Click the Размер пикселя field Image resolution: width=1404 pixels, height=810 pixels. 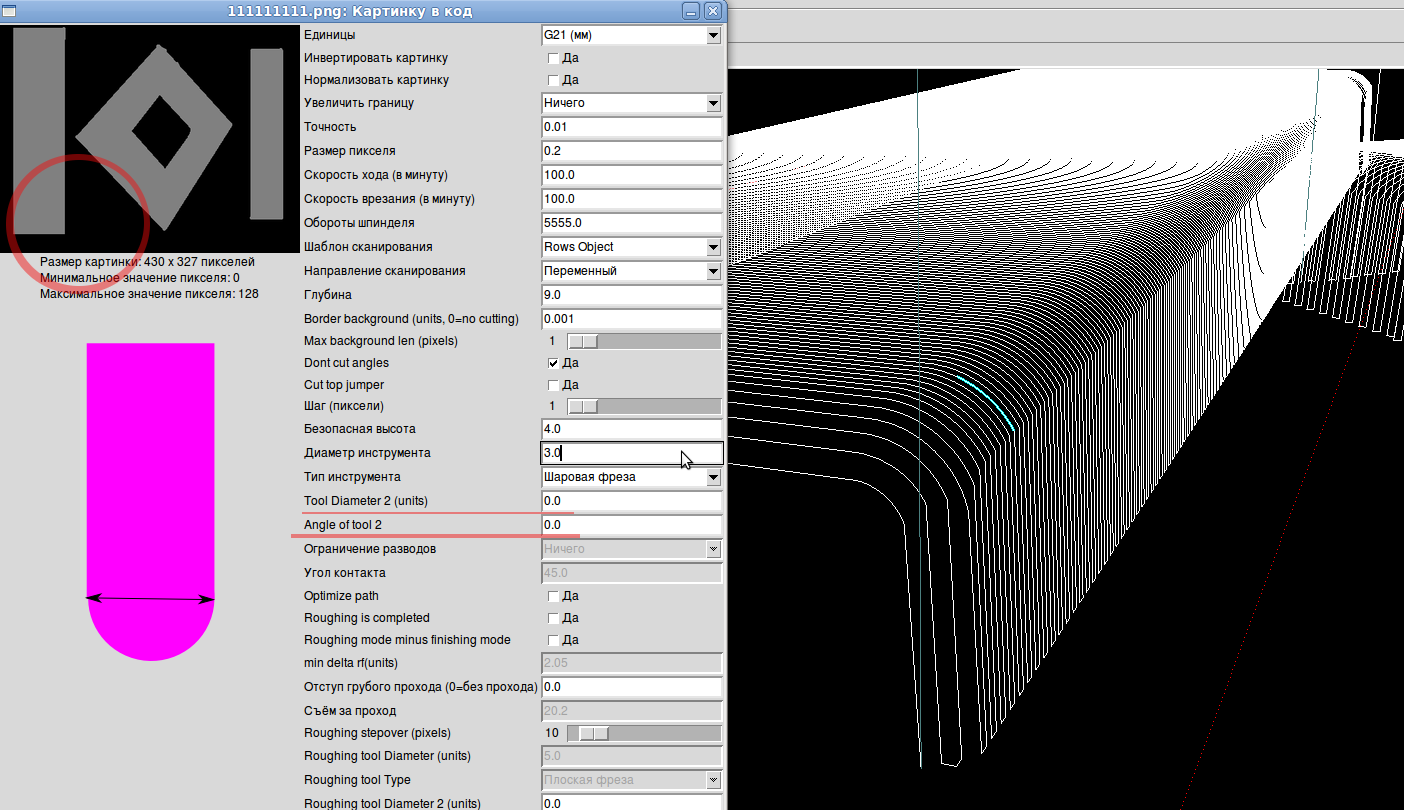pos(631,151)
